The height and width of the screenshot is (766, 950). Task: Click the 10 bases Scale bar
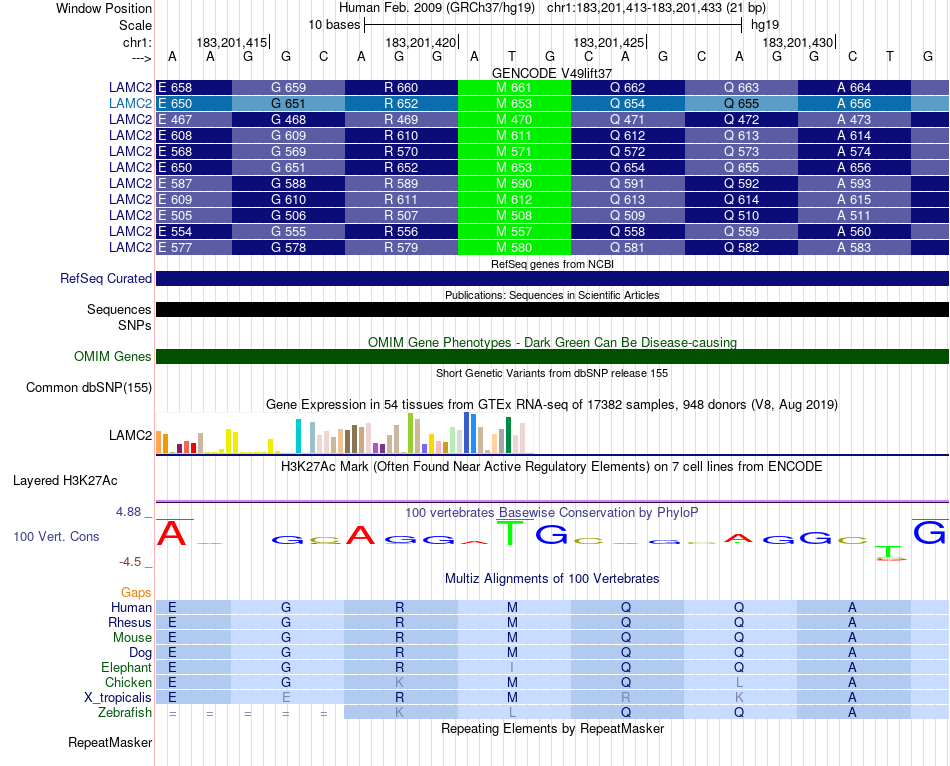coord(553,25)
